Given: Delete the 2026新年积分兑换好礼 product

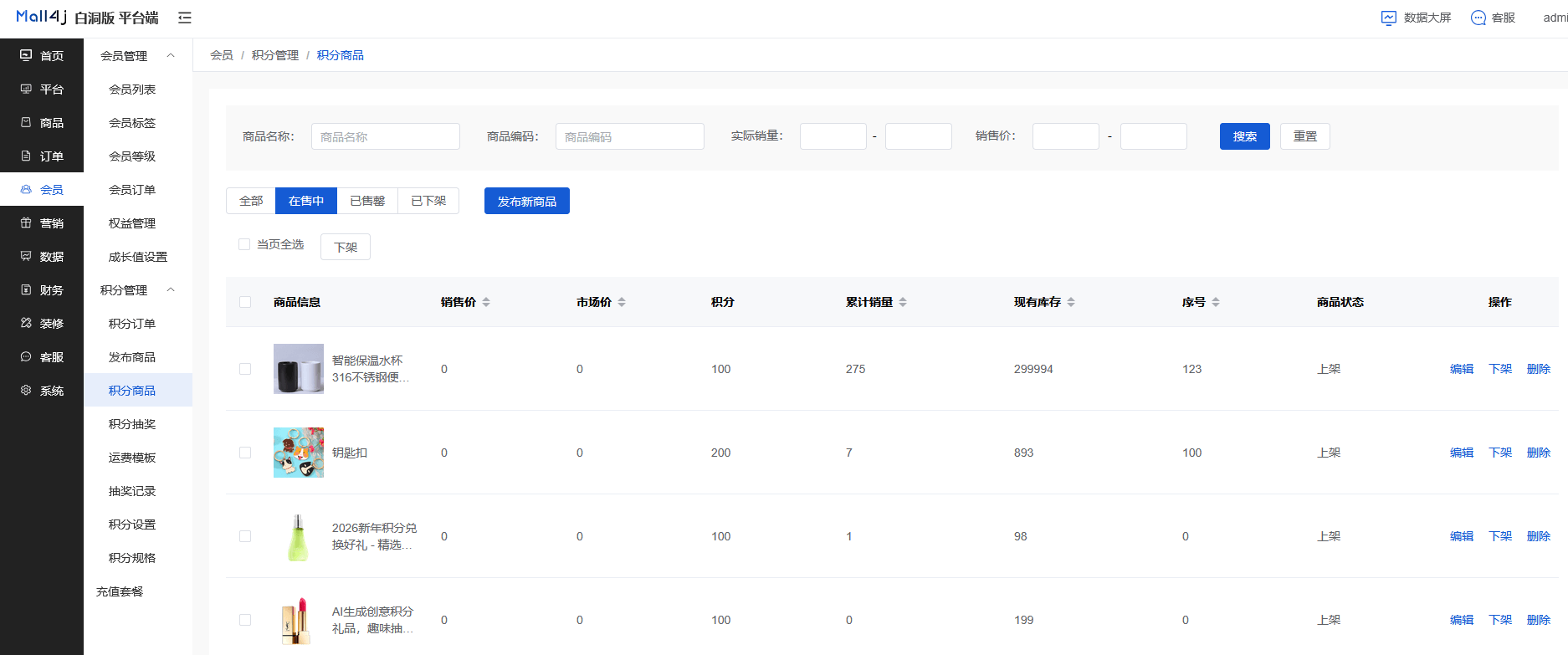Looking at the screenshot, I should pyautogui.click(x=1539, y=536).
